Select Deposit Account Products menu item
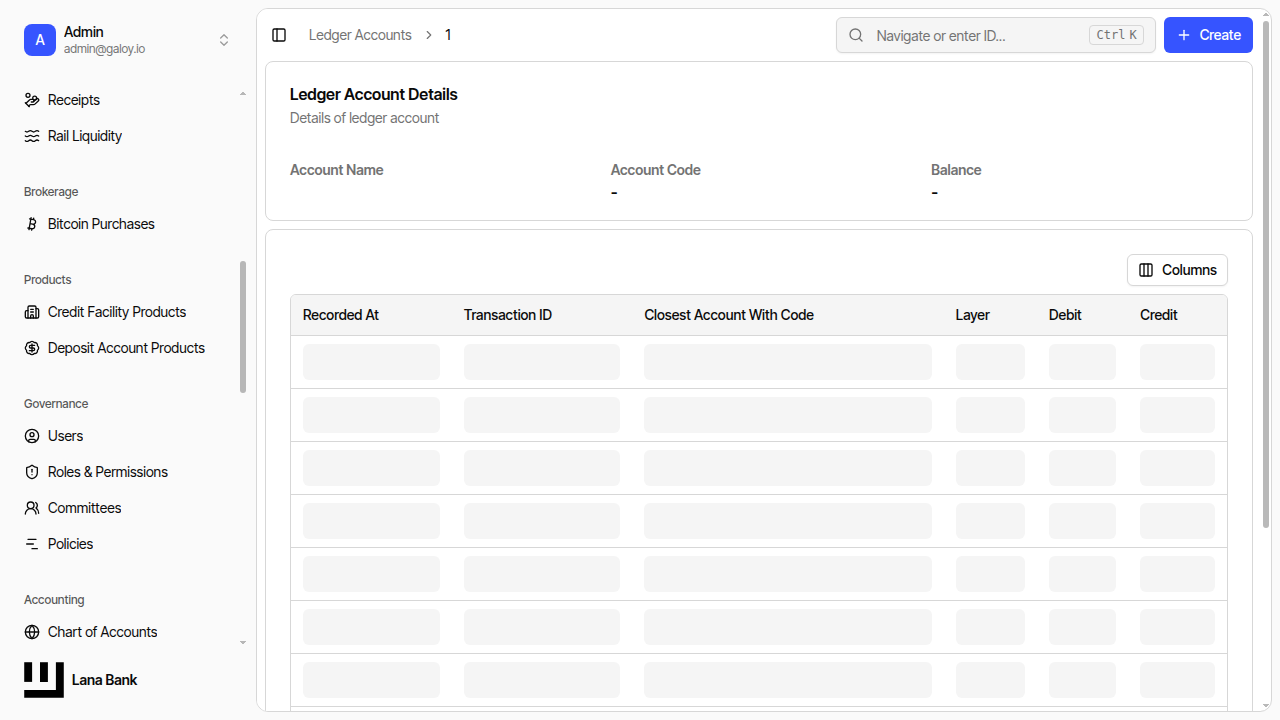The width and height of the screenshot is (1280, 720). pyautogui.click(x=128, y=348)
